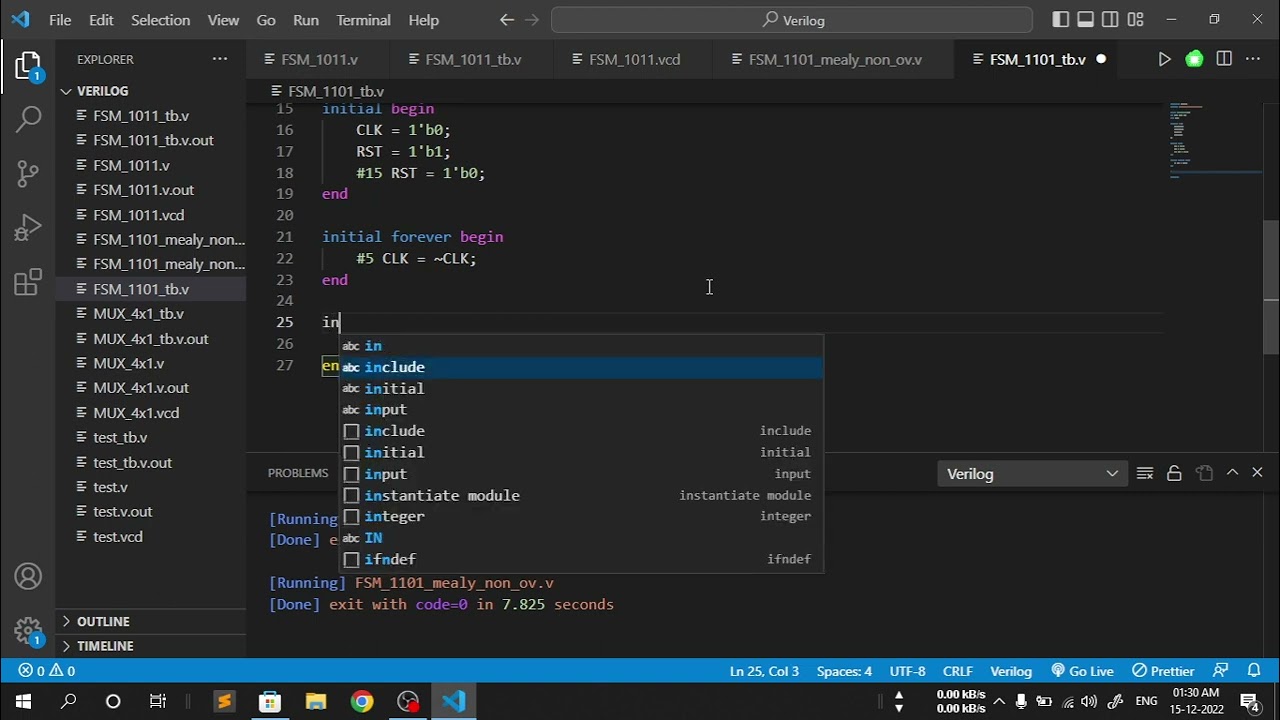Image resolution: width=1280 pixels, height=720 pixels.
Task: Expand the TIMELINE section
Action: pos(150,646)
